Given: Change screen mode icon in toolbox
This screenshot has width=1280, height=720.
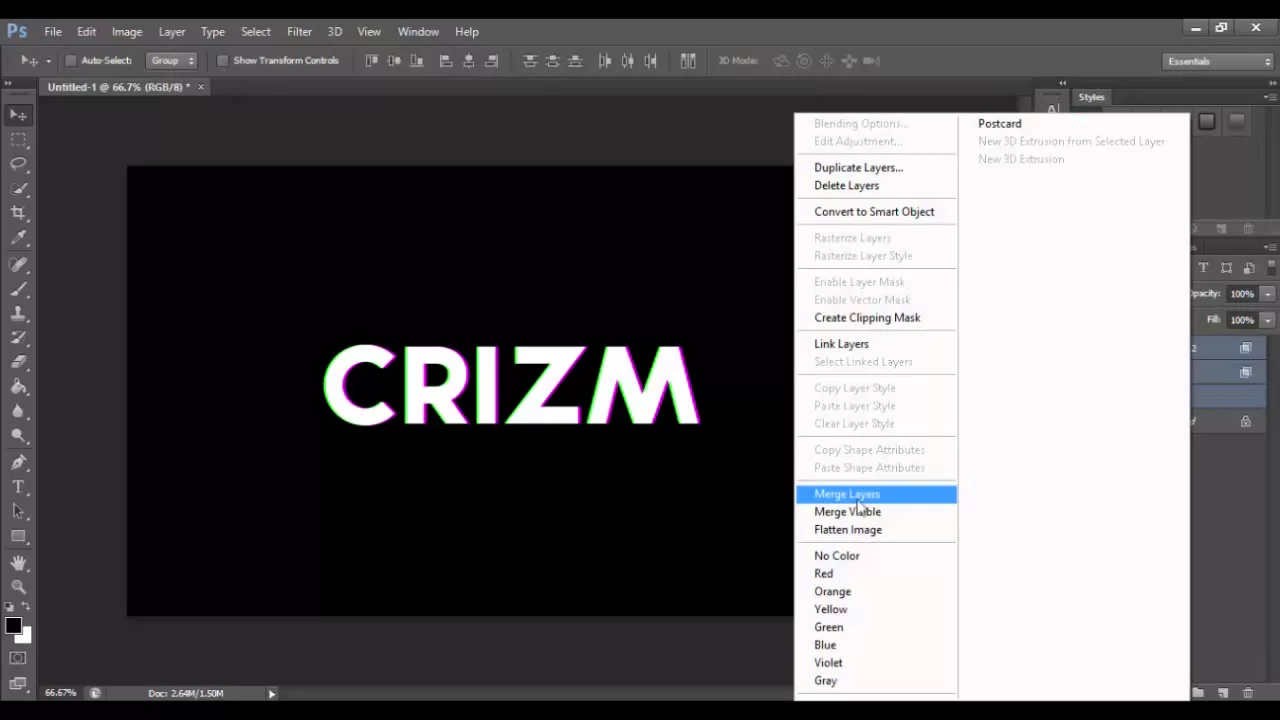Looking at the screenshot, I should (x=18, y=684).
